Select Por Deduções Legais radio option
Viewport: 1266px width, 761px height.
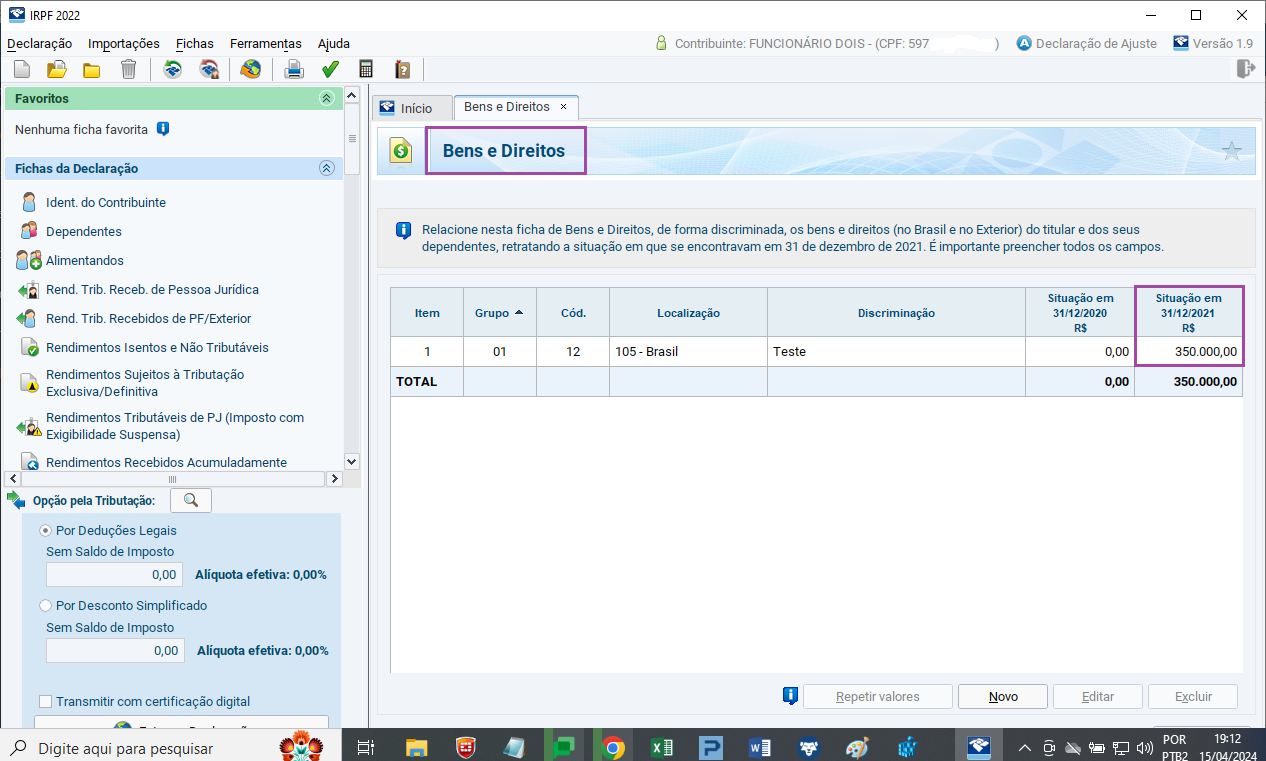click(x=45, y=530)
